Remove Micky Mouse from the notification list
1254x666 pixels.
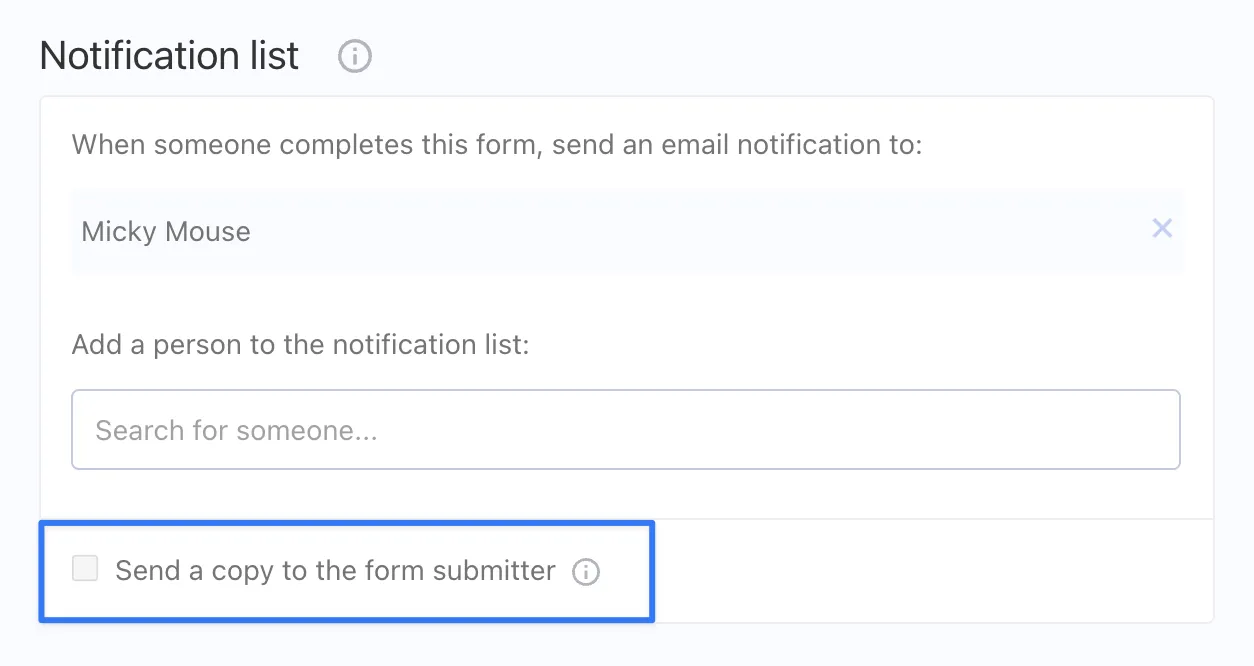click(x=1161, y=229)
